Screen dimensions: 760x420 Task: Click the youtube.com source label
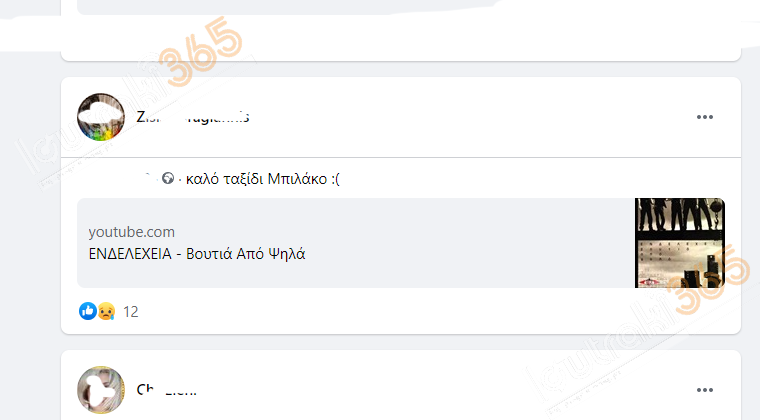131,232
